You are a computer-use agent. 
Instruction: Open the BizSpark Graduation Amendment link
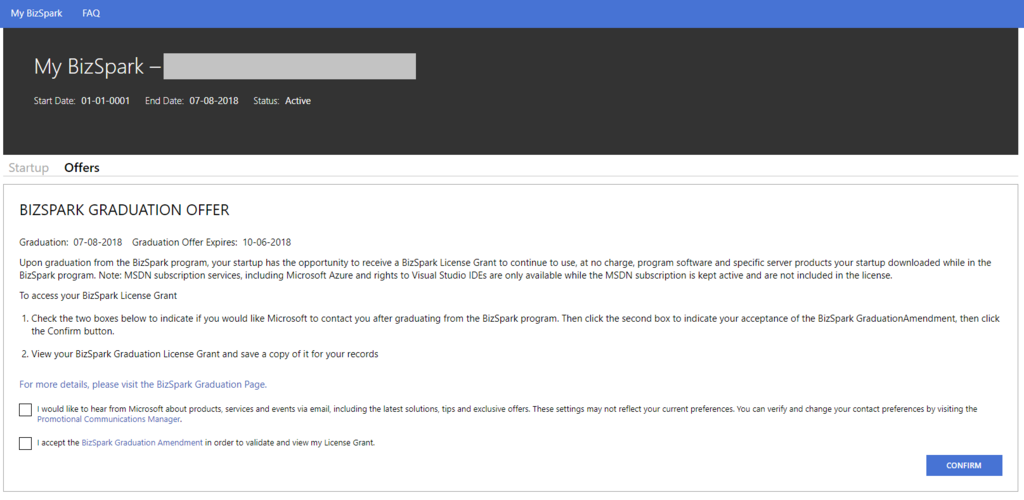[x=142, y=443]
